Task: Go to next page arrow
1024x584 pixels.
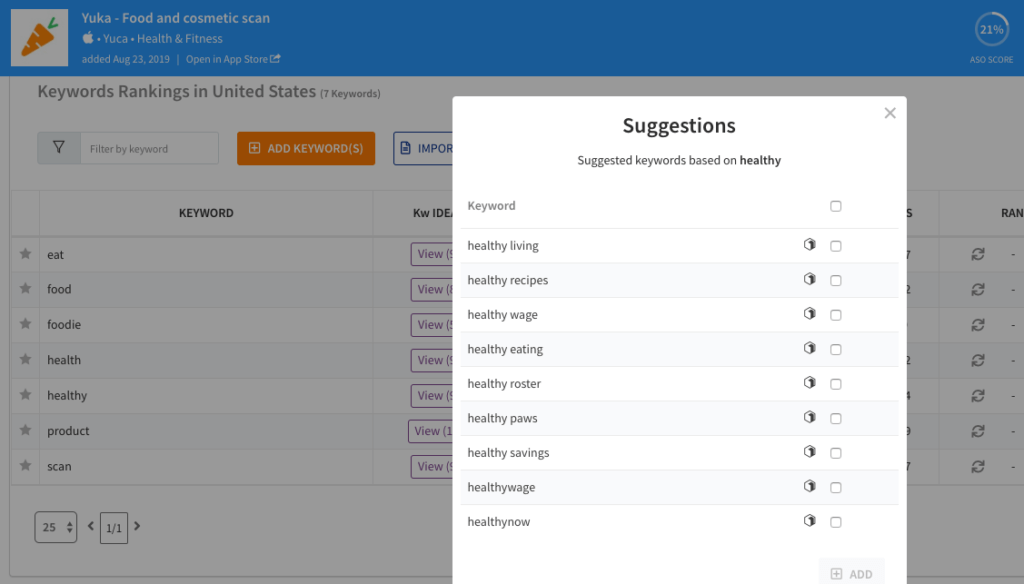Action: [x=138, y=526]
